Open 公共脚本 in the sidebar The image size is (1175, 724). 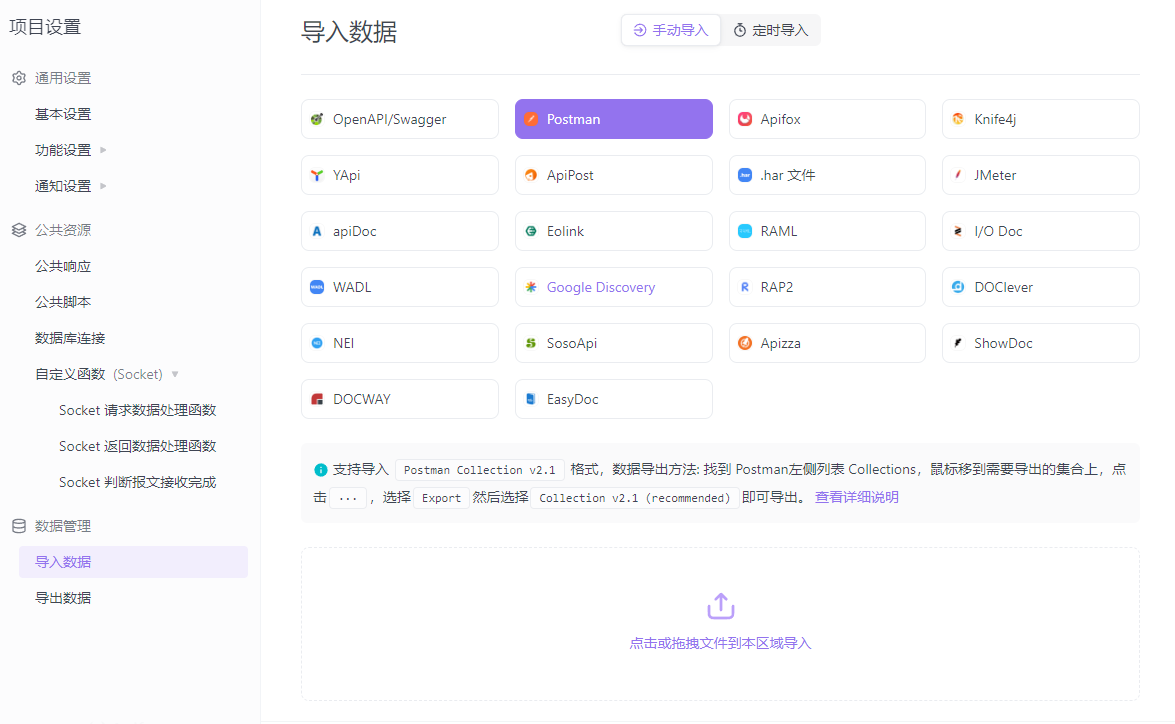[63, 302]
